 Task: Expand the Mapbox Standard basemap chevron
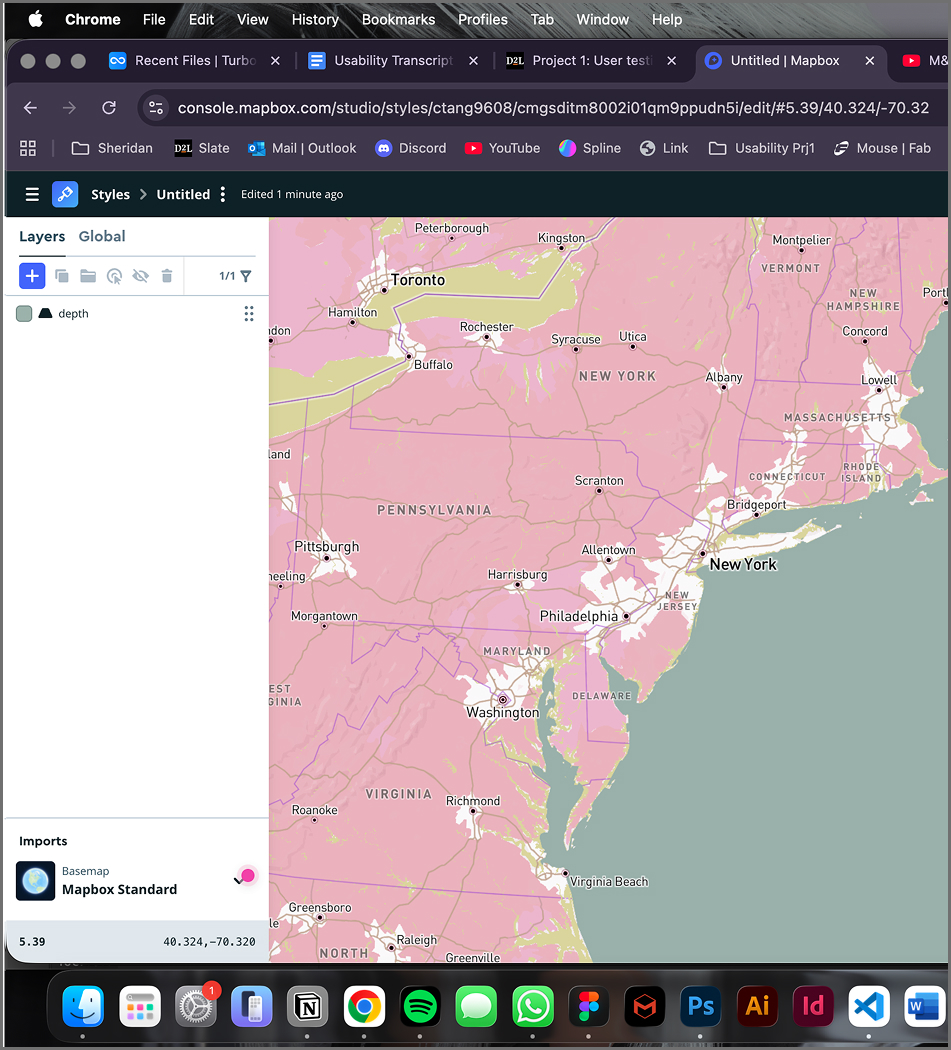[x=238, y=880]
